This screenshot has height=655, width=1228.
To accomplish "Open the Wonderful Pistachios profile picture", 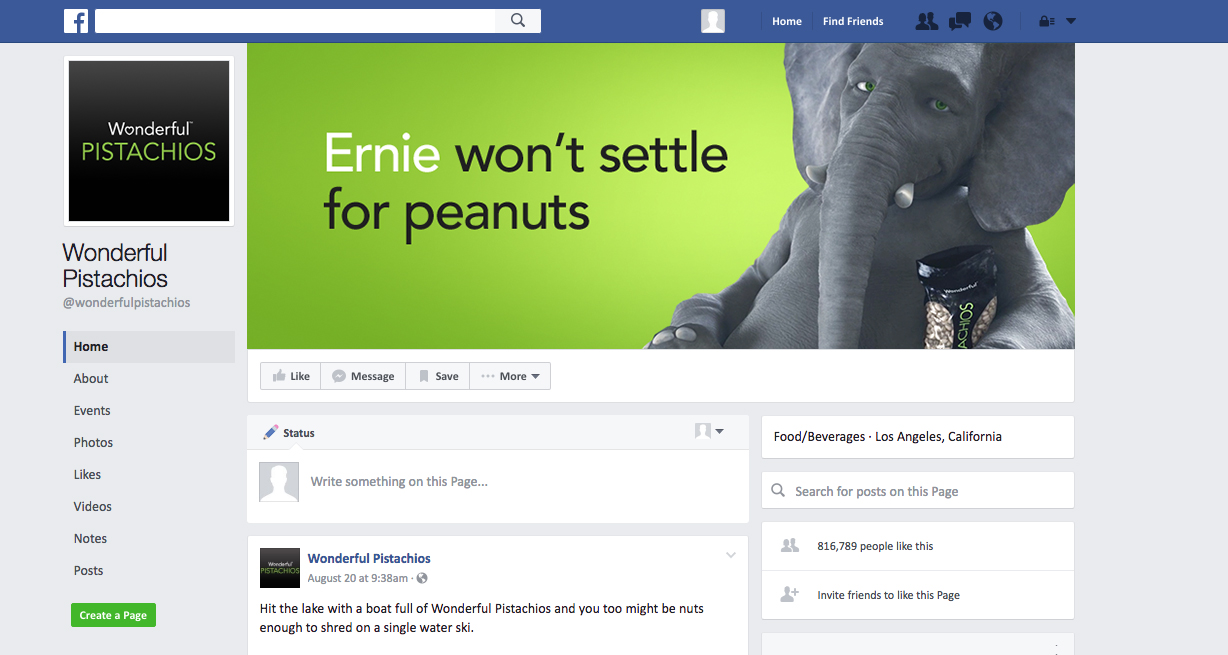I will [149, 141].
